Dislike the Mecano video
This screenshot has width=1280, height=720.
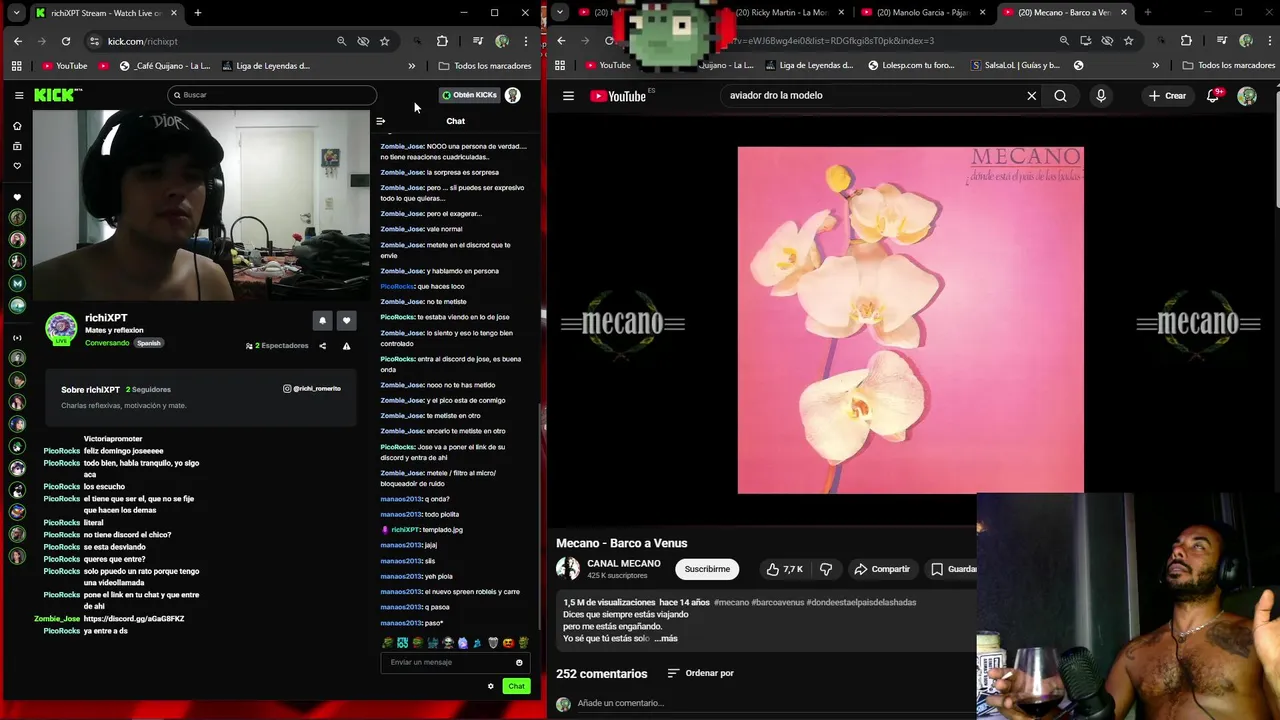click(826, 569)
